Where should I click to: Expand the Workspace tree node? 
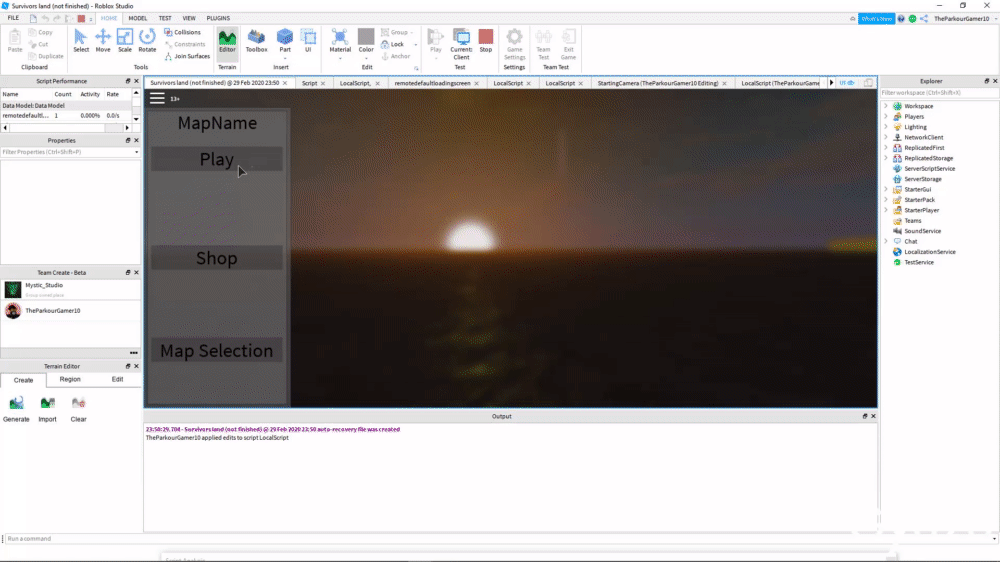click(886, 106)
